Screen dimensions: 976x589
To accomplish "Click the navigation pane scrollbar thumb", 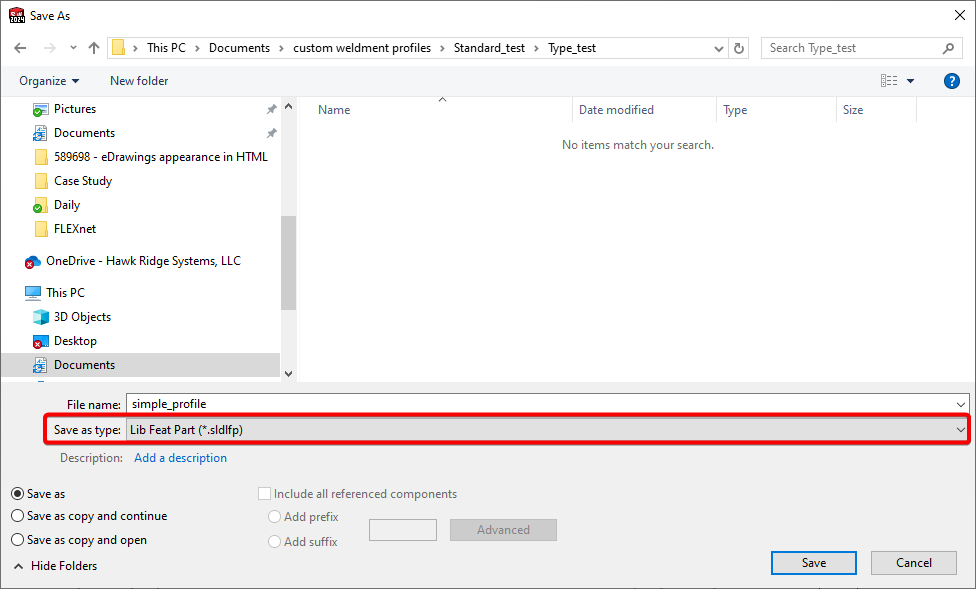I will (x=288, y=263).
